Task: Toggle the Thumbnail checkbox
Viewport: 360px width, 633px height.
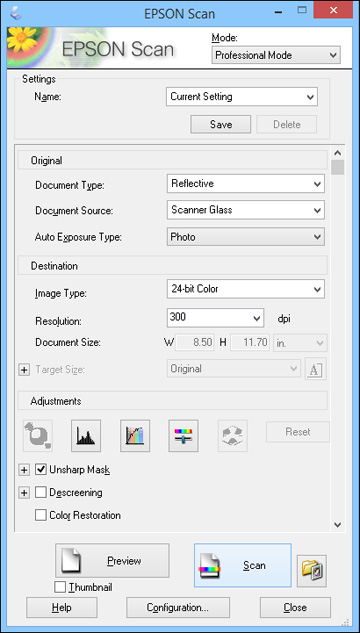Action: coord(60,587)
